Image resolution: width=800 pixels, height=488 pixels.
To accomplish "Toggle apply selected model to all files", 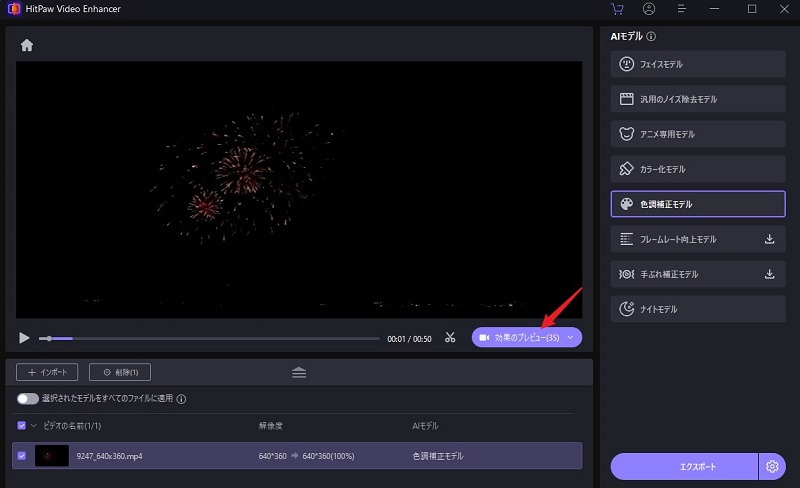I will 27,398.
